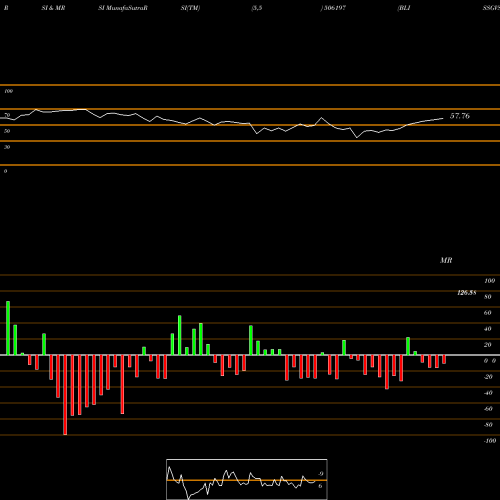Click the MR axis label -100
This screenshot has height=500, width=500.
coord(490,441)
